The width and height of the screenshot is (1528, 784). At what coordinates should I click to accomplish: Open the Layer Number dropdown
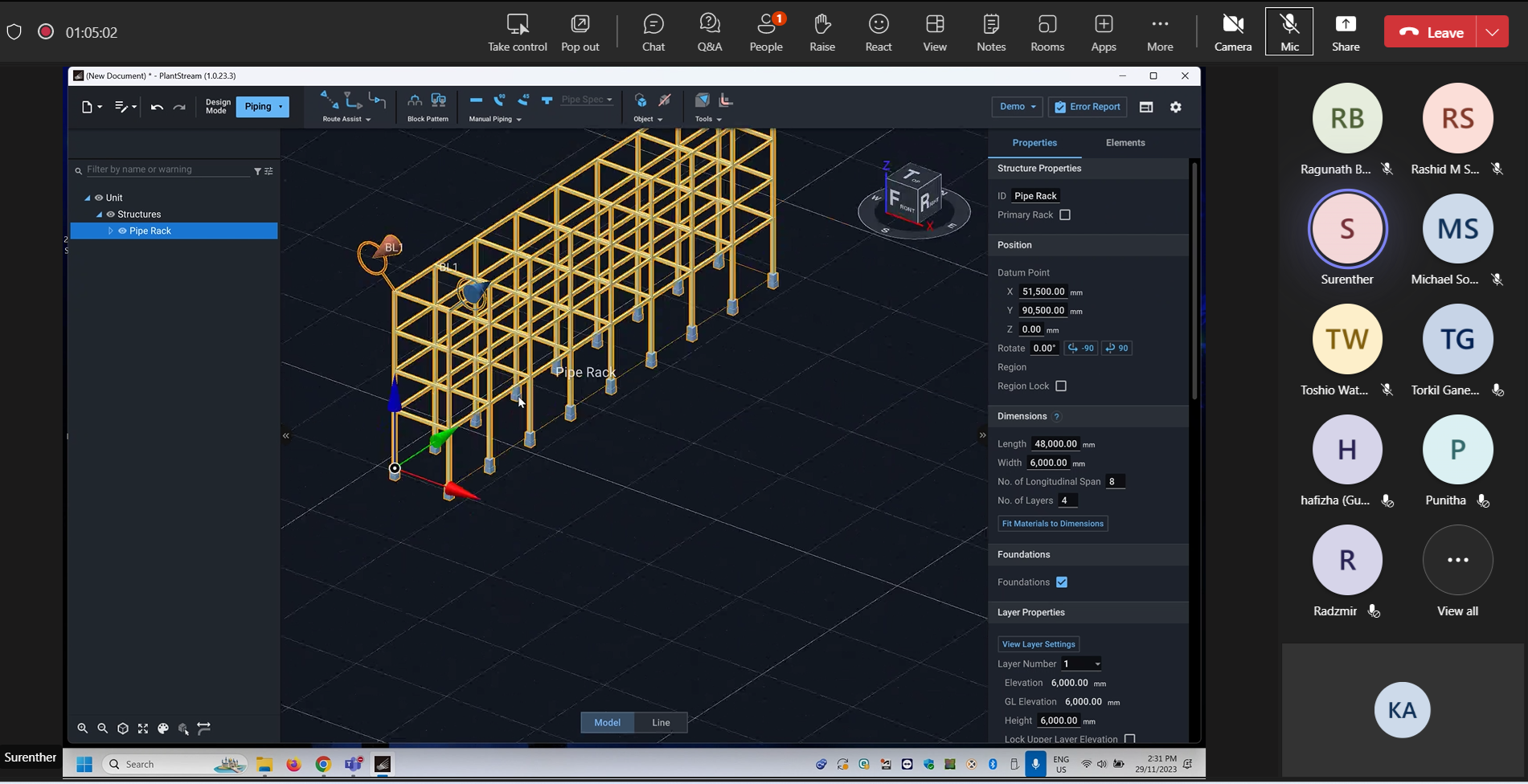1081,664
